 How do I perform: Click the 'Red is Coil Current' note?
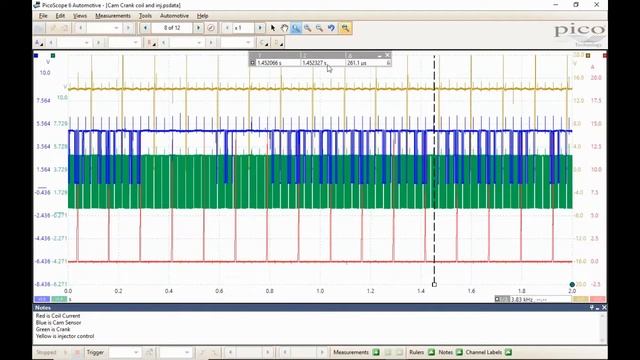tap(58, 316)
